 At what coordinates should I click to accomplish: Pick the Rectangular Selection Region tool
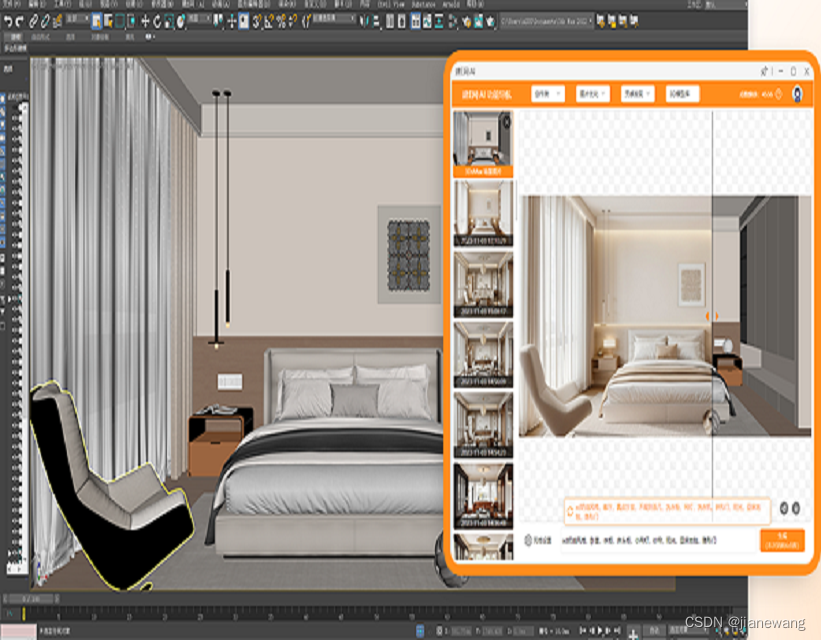119,21
